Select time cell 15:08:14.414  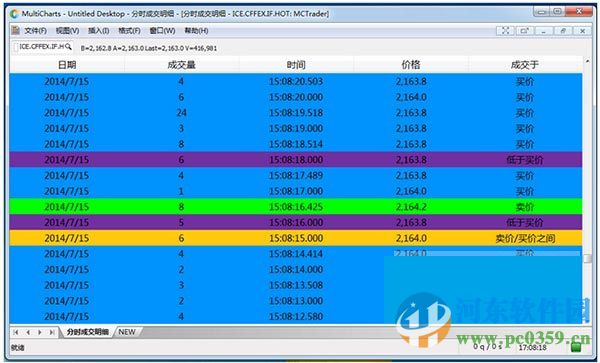coord(296,254)
